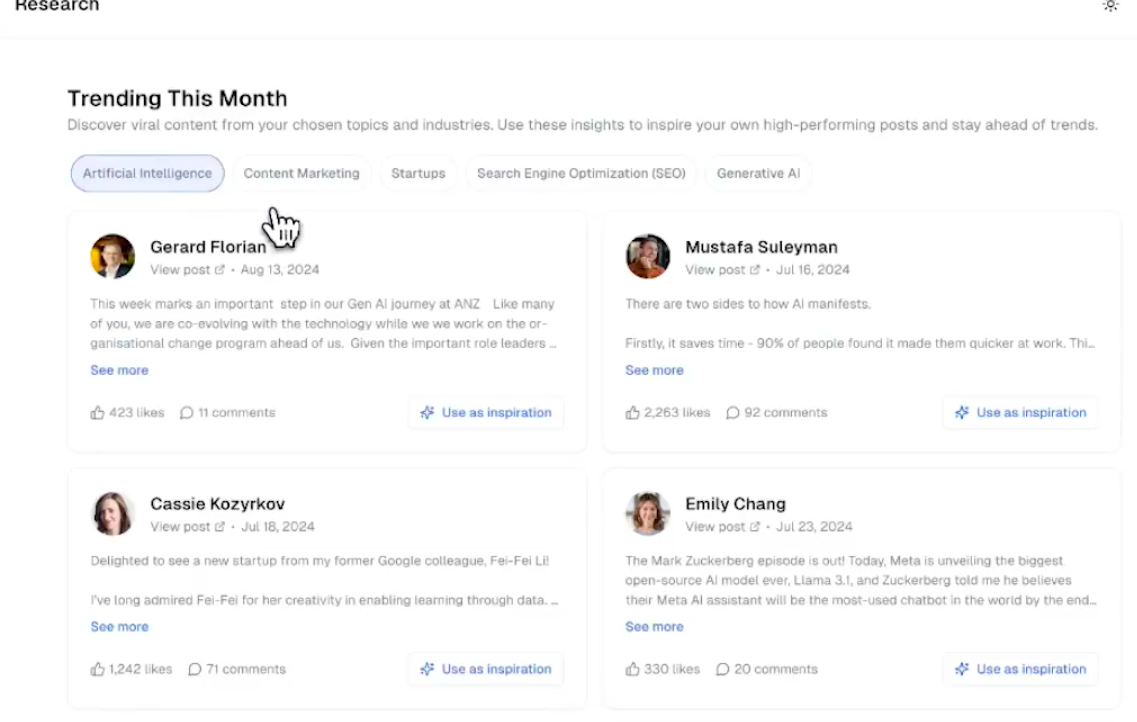The width and height of the screenshot is (1137, 722).
Task: Click '92 comments' count text
Action: [786, 412]
